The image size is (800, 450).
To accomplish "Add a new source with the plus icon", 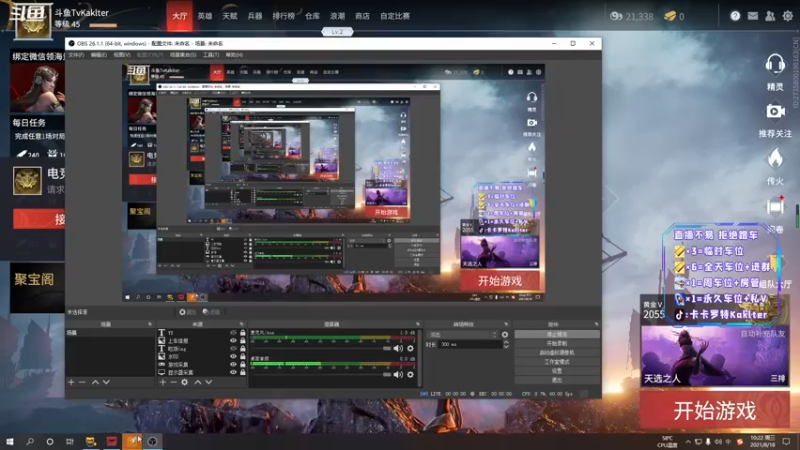I will pyautogui.click(x=162, y=382).
